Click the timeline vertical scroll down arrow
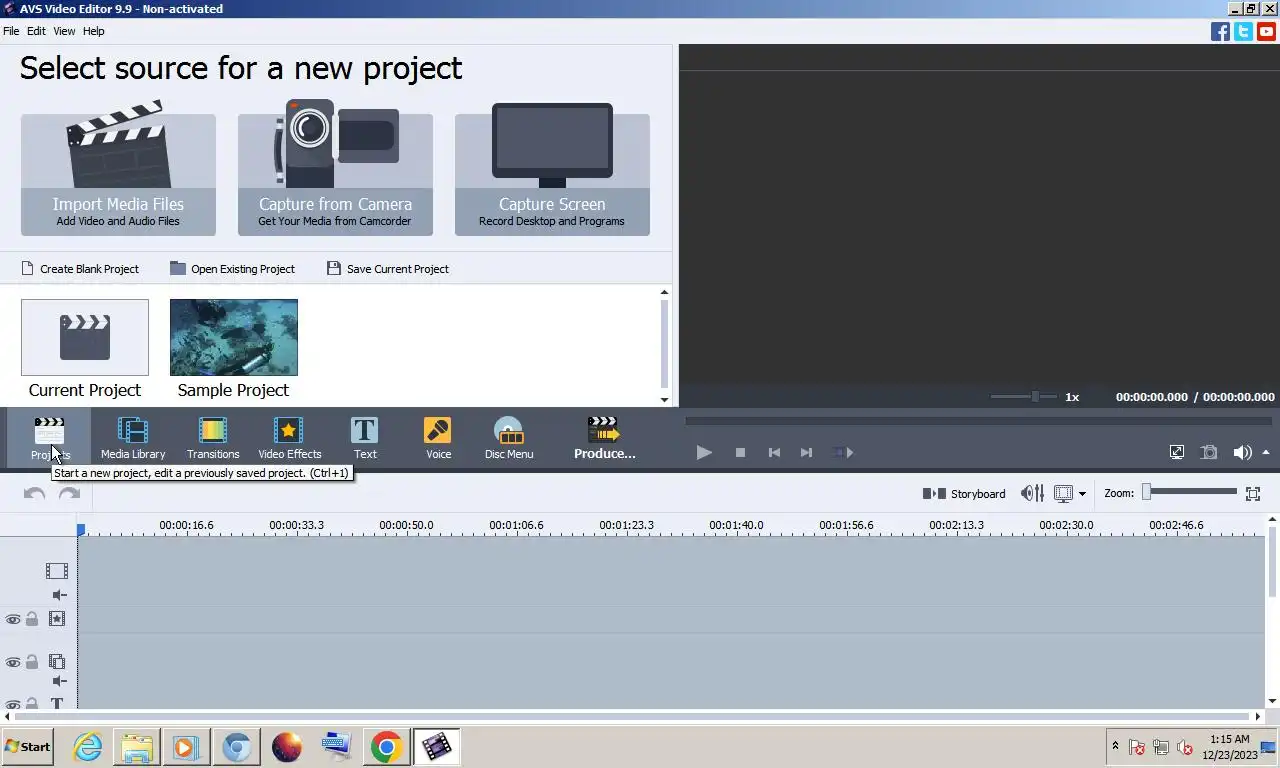Image resolution: width=1280 pixels, height=768 pixels. pyautogui.click(x=1272, y=701)
